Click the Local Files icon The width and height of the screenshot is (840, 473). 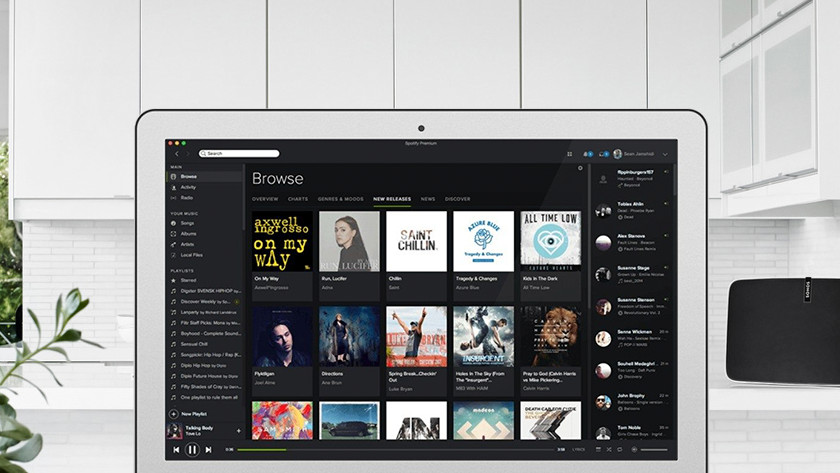pos(173,256)
